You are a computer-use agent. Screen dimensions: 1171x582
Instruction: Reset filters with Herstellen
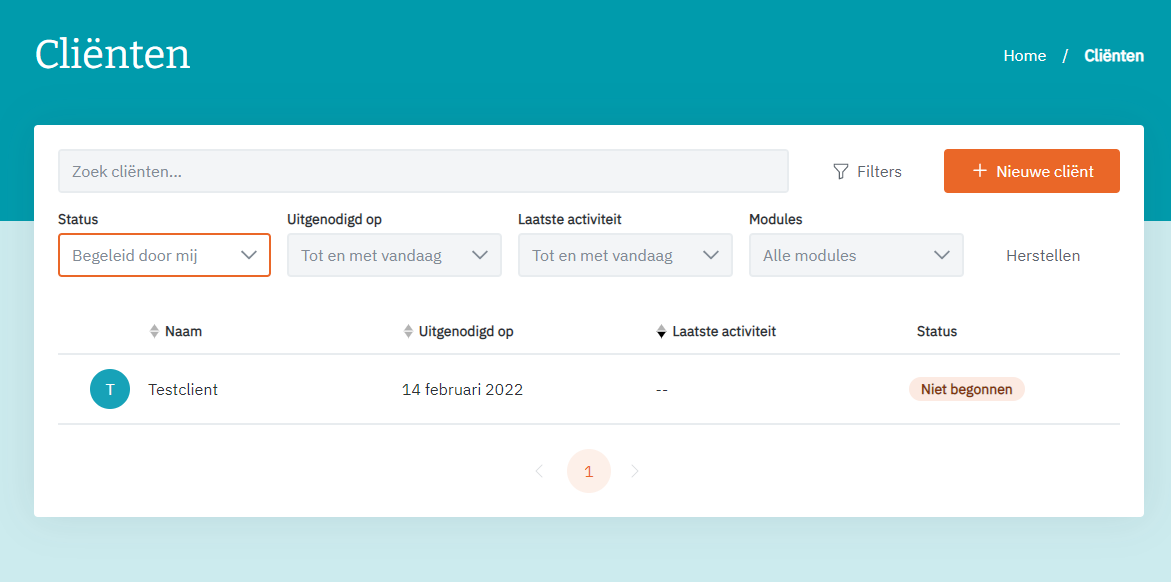1043,256
